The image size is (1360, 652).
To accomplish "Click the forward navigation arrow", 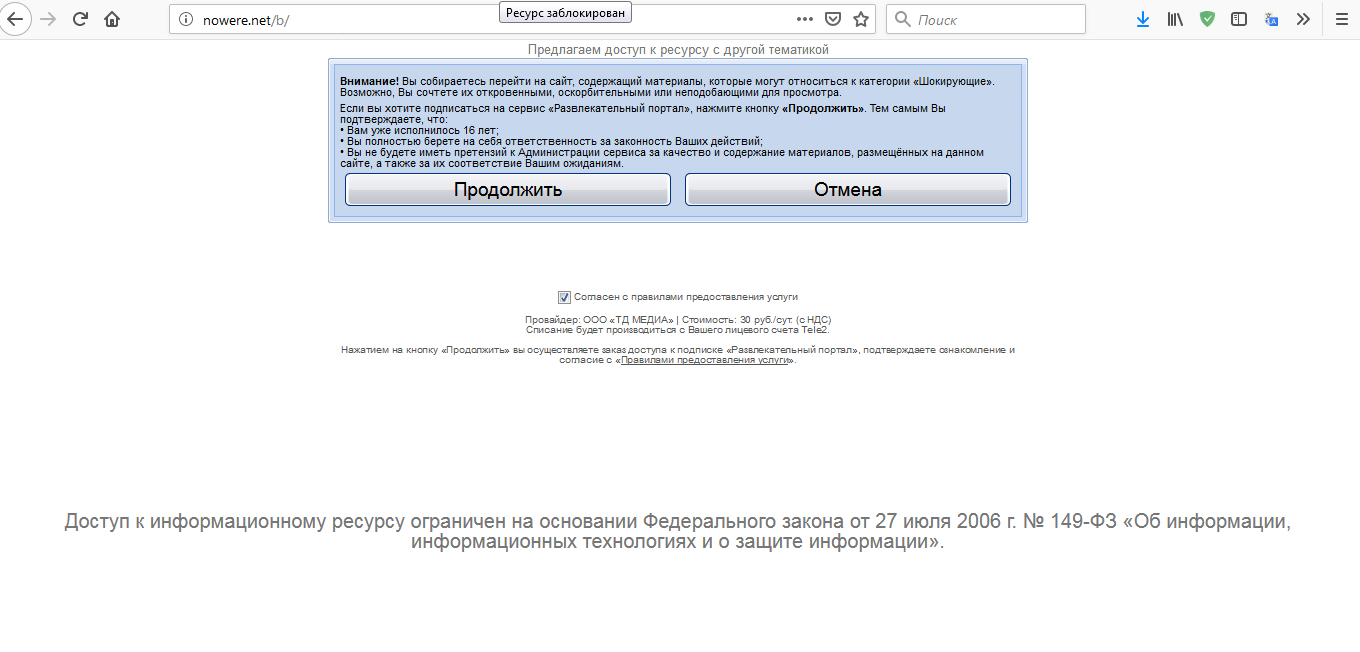I will click(47, 19).
